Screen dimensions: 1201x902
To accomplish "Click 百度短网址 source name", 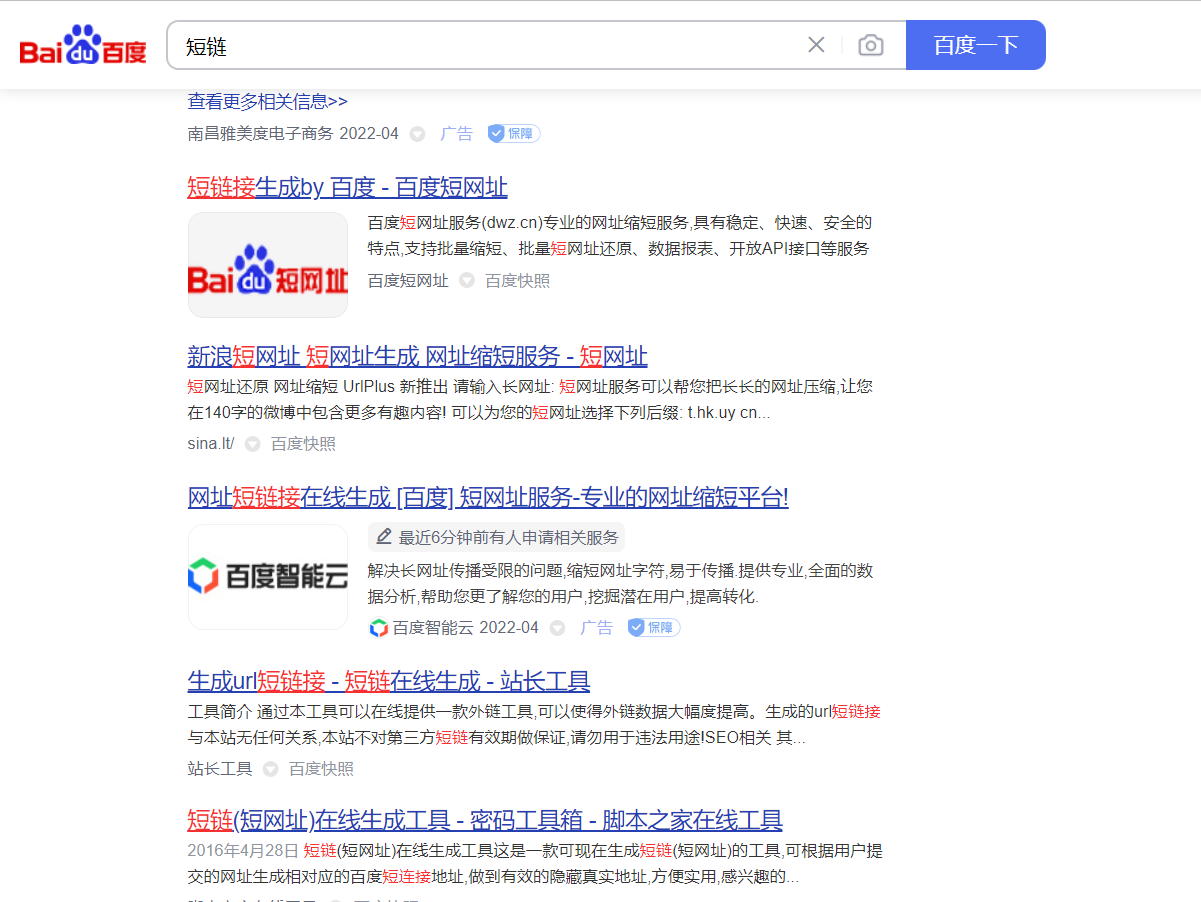I will pyautogui.click(x=408, y=281).
